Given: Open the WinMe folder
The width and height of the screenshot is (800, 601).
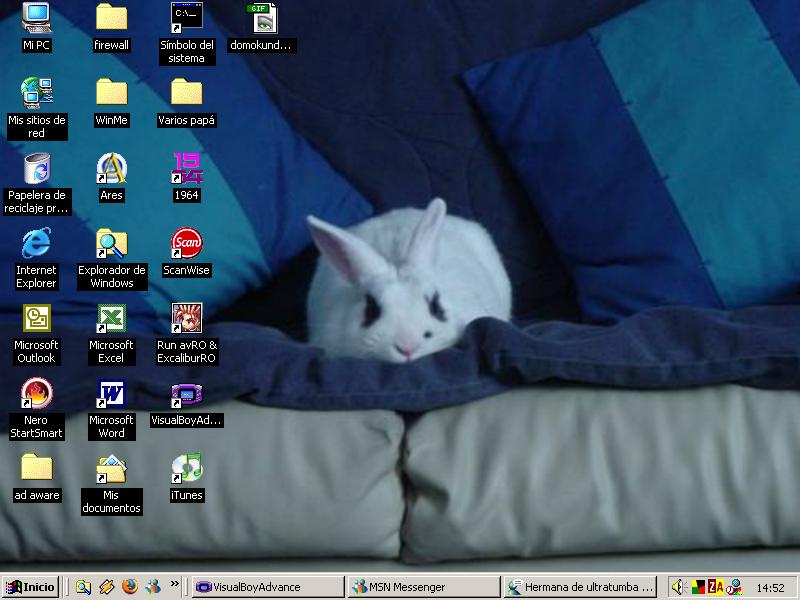Looking at the screenshot, I should (111, 92).
